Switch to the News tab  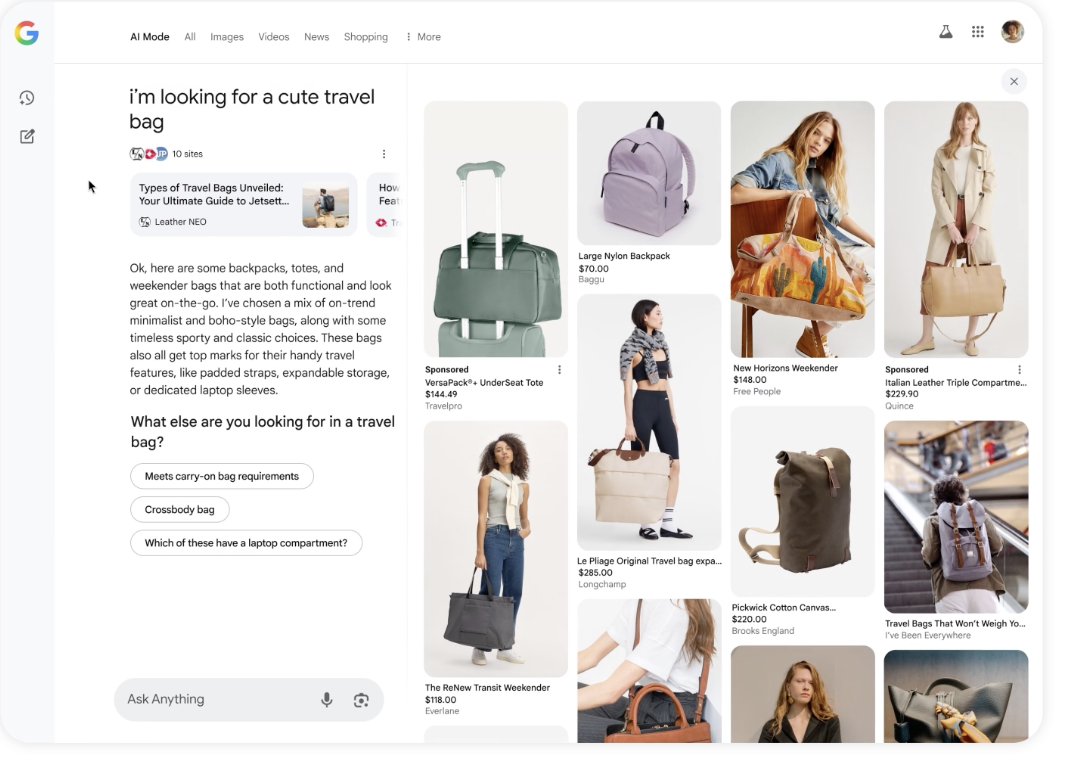tap(316, 37)
